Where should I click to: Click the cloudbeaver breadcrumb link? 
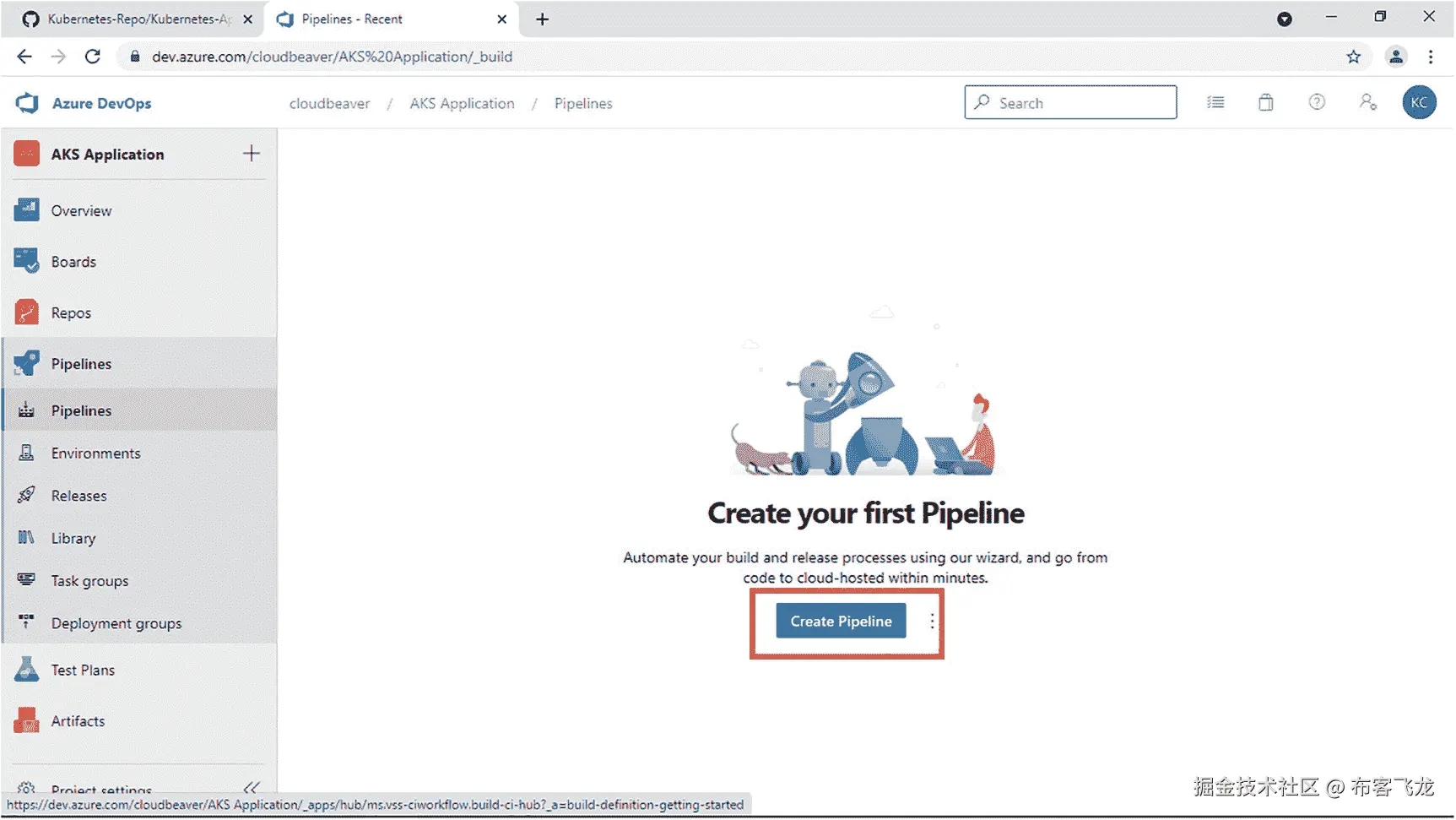[x=329, y=103]
